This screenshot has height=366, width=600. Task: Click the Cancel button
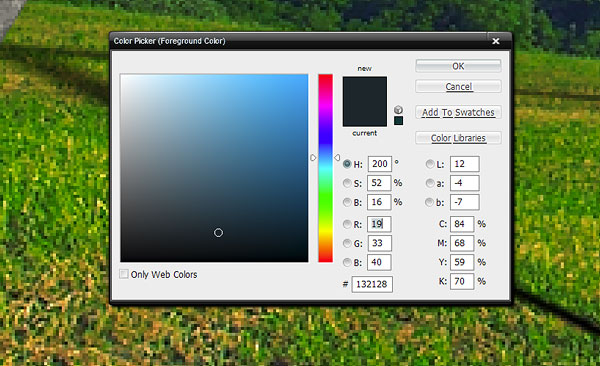(x=458, y=87)
